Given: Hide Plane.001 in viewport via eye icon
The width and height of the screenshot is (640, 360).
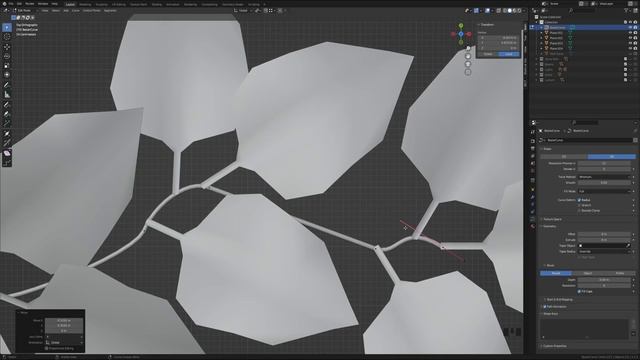Looking at the screenshot, I should (x=630, y=33).
